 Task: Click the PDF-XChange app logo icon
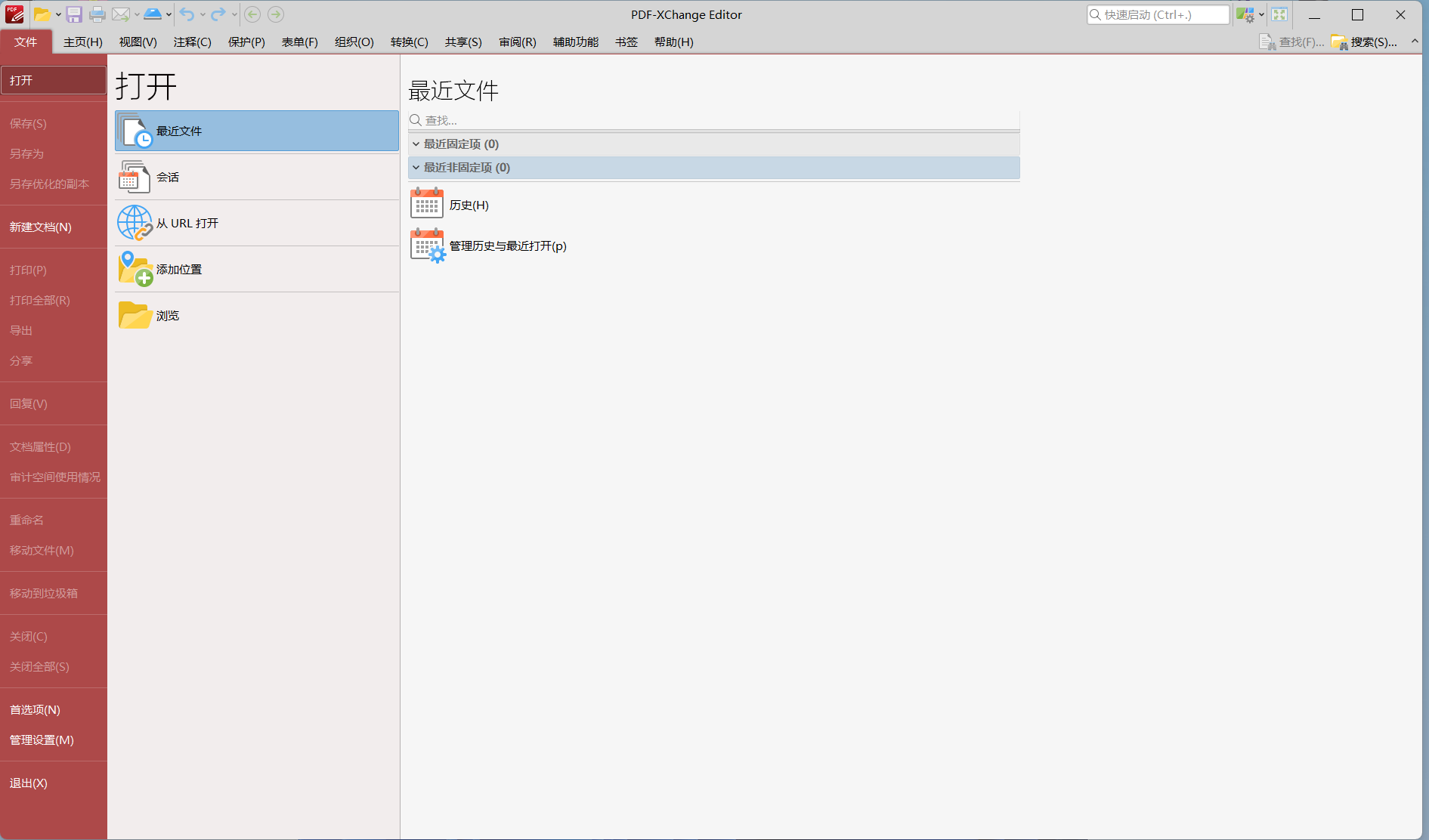click(14, 14)
